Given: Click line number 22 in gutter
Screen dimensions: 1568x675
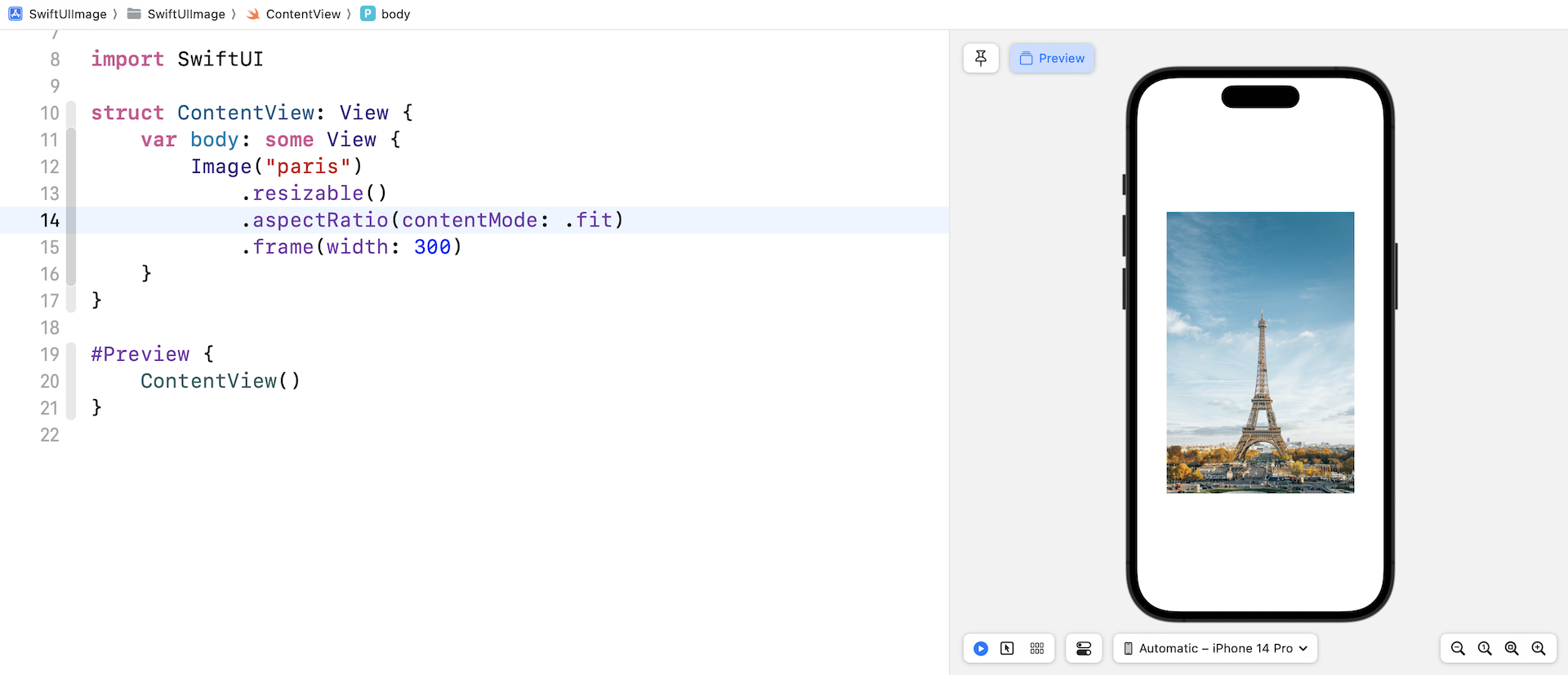Looking at the screenshot, I should click(50, 435).
